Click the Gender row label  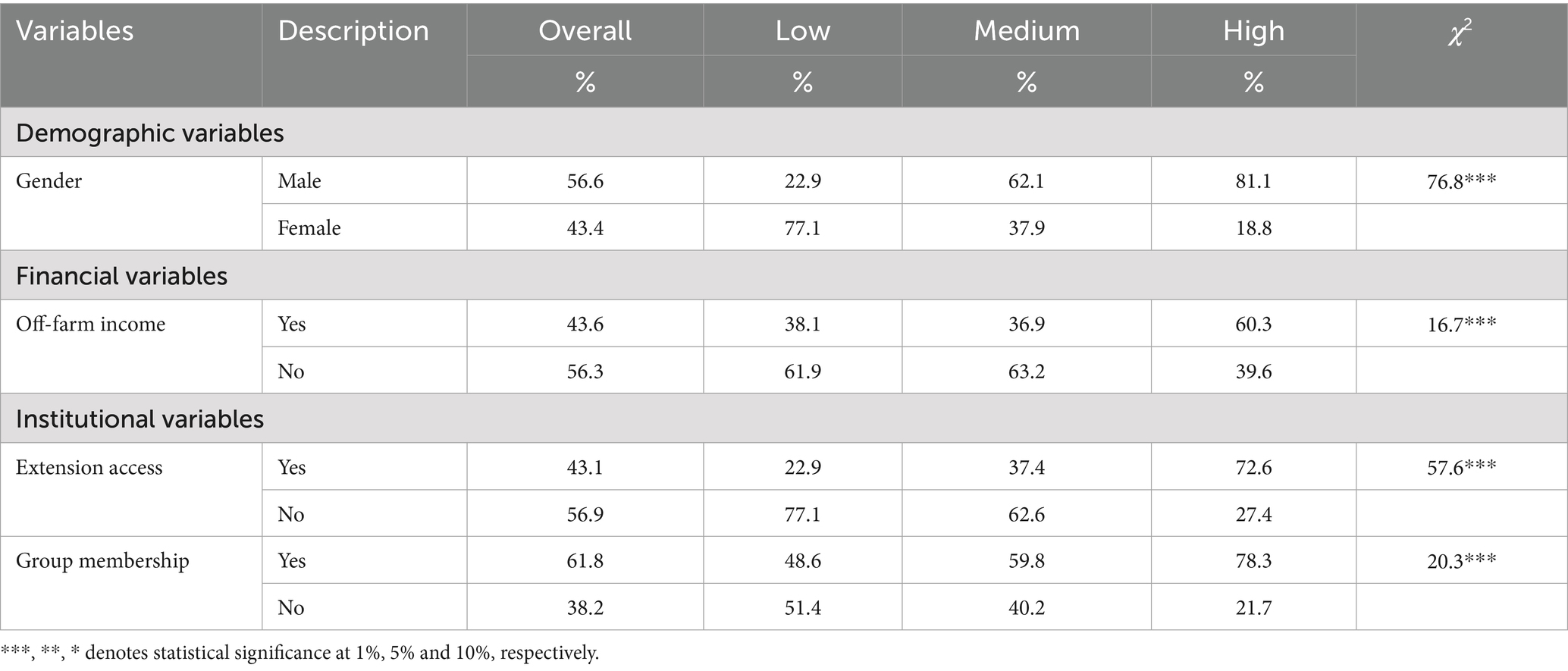(49, 181)
